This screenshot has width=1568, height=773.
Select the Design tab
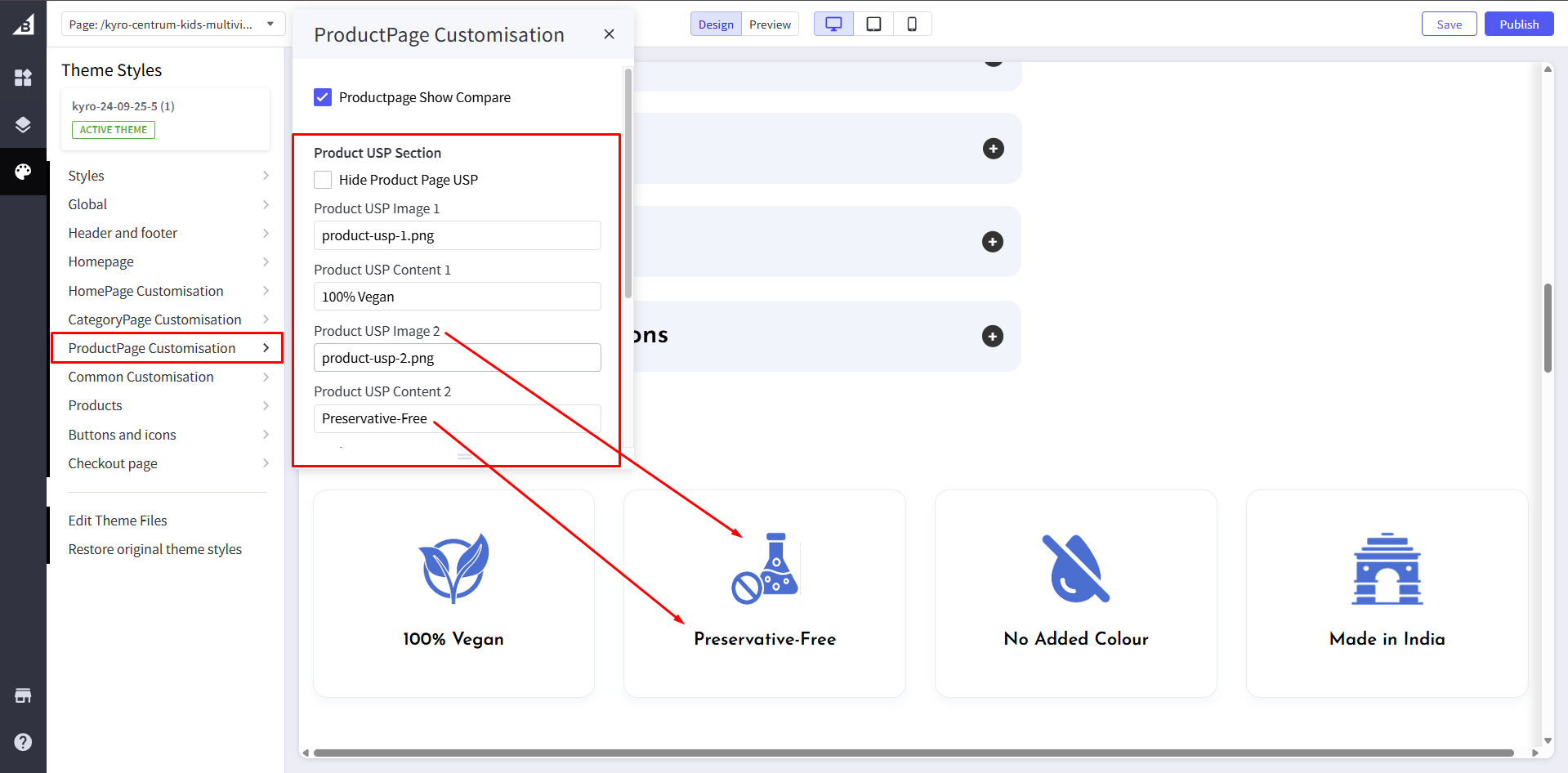tap(716, 25)
